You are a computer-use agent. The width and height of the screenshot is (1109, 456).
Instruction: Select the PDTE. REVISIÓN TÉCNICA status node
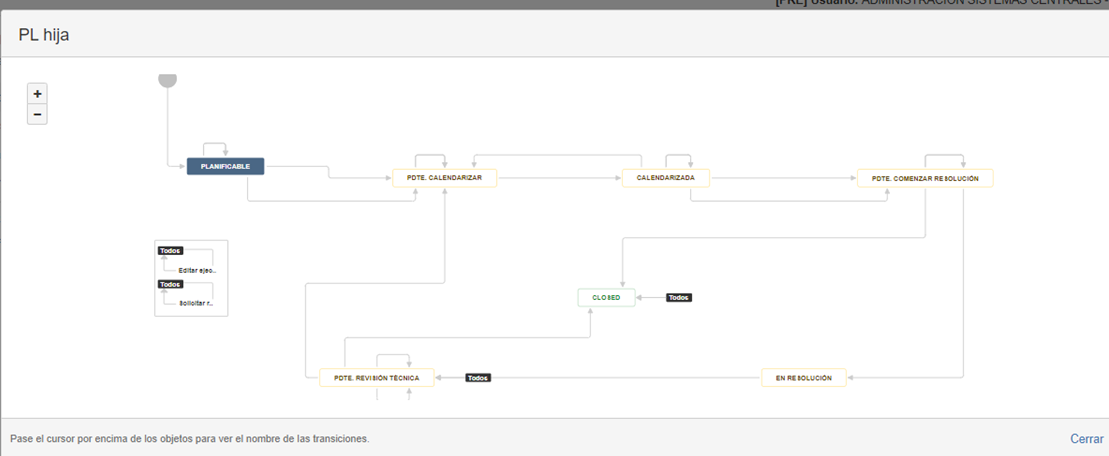click(377, 378)
